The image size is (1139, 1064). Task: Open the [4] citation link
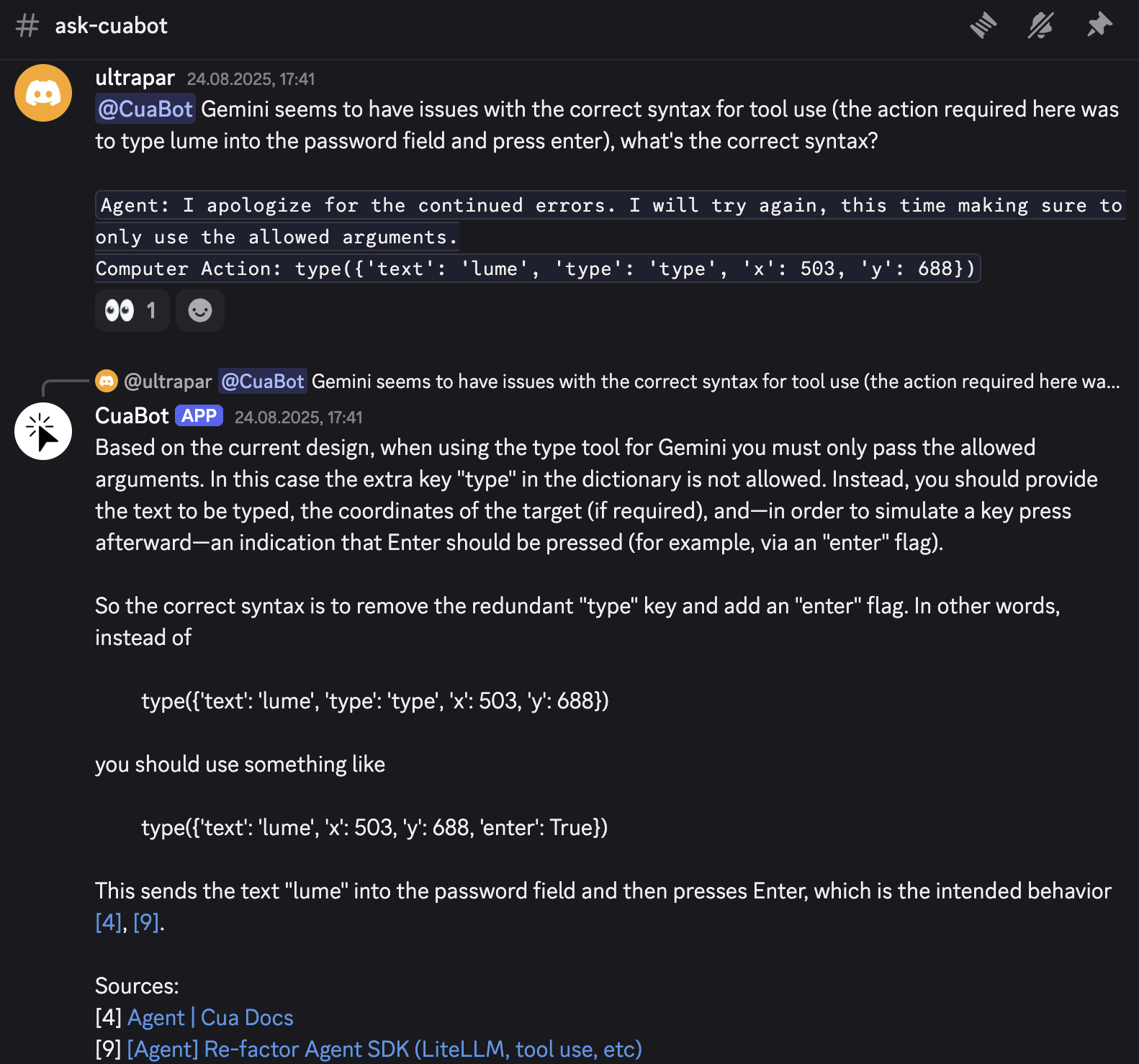(109, 922)
